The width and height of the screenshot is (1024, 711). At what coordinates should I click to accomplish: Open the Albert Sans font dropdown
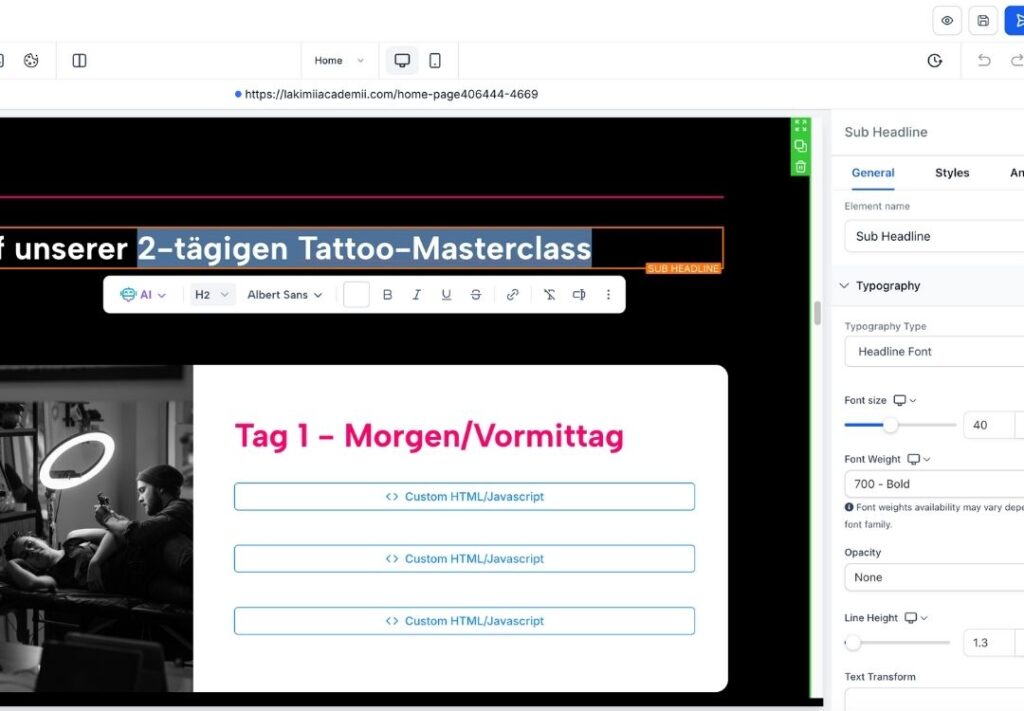285,295
